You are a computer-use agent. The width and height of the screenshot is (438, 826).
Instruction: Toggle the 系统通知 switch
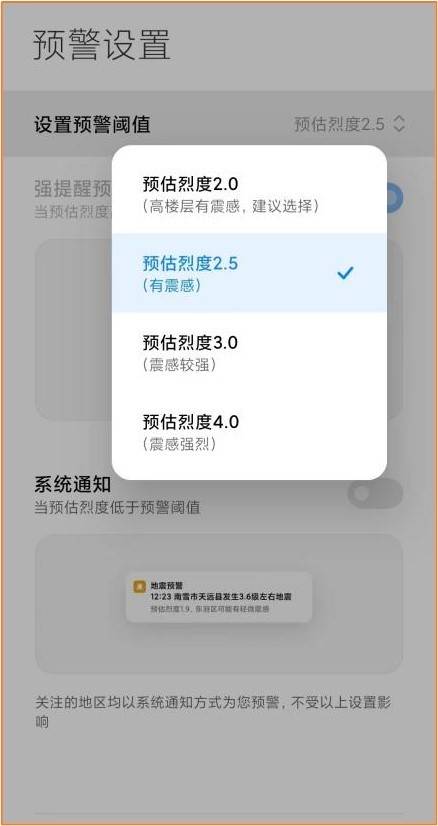click(x=375, y=494)
